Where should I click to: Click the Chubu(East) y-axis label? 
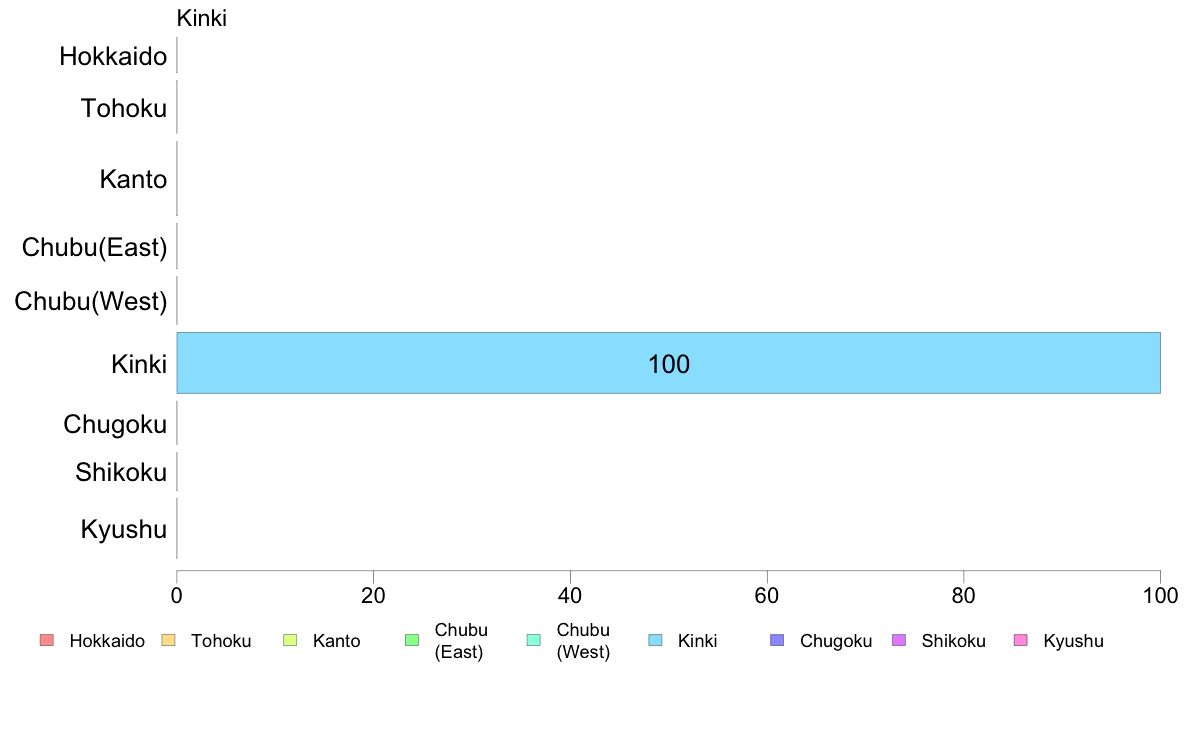pos(95,247)
